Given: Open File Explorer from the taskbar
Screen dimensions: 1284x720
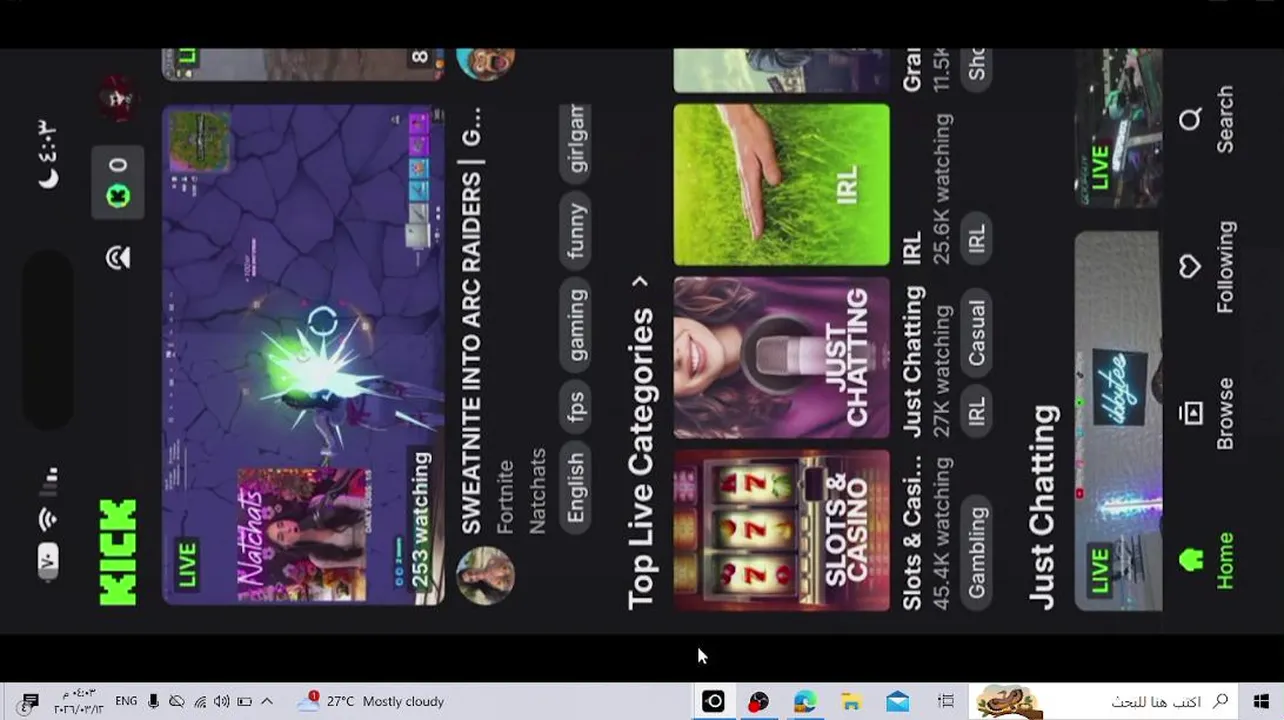Looking at the screenshot, I should click(851, 701).
